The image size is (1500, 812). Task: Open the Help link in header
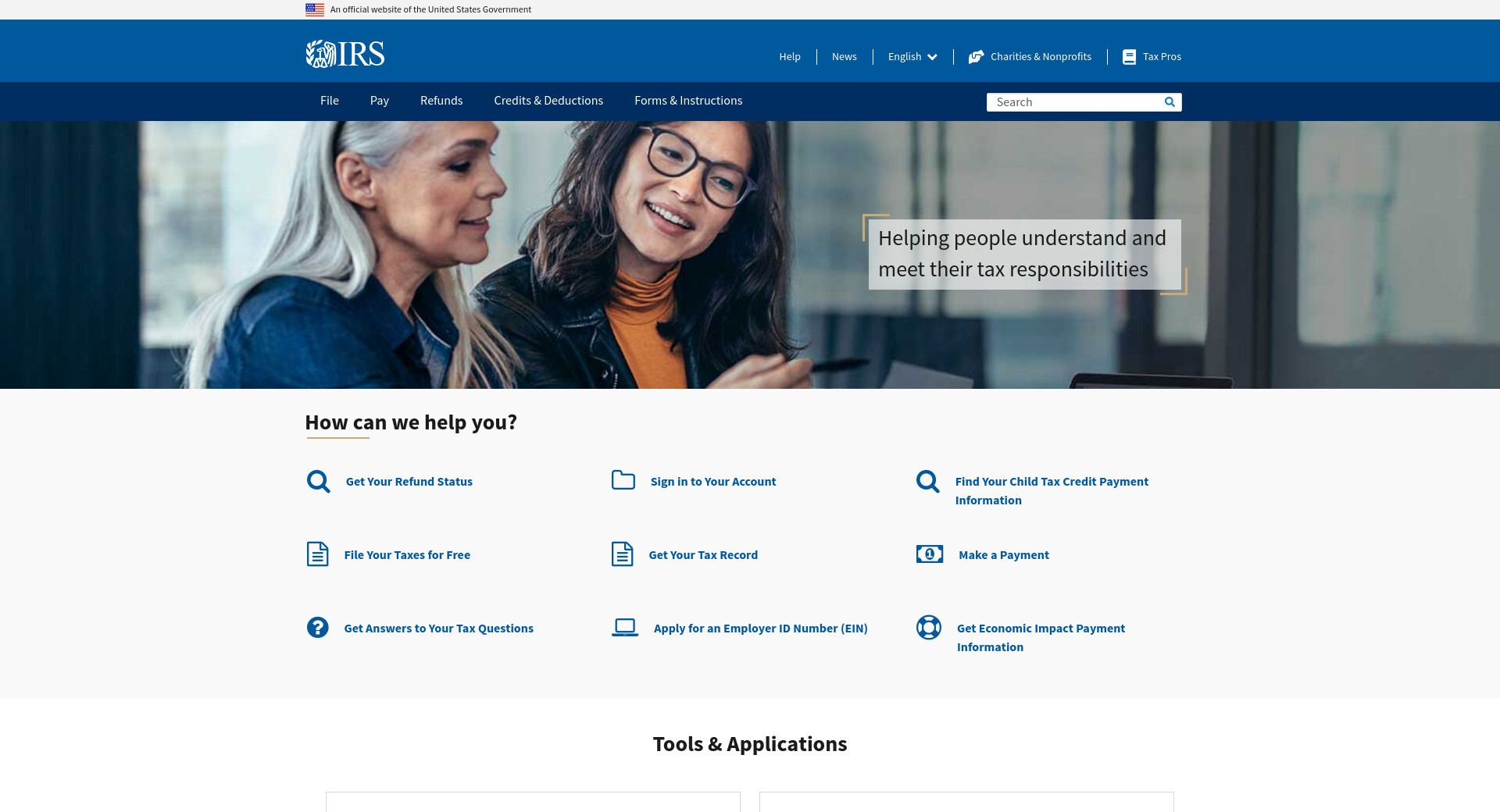click(x=789, y=57)
